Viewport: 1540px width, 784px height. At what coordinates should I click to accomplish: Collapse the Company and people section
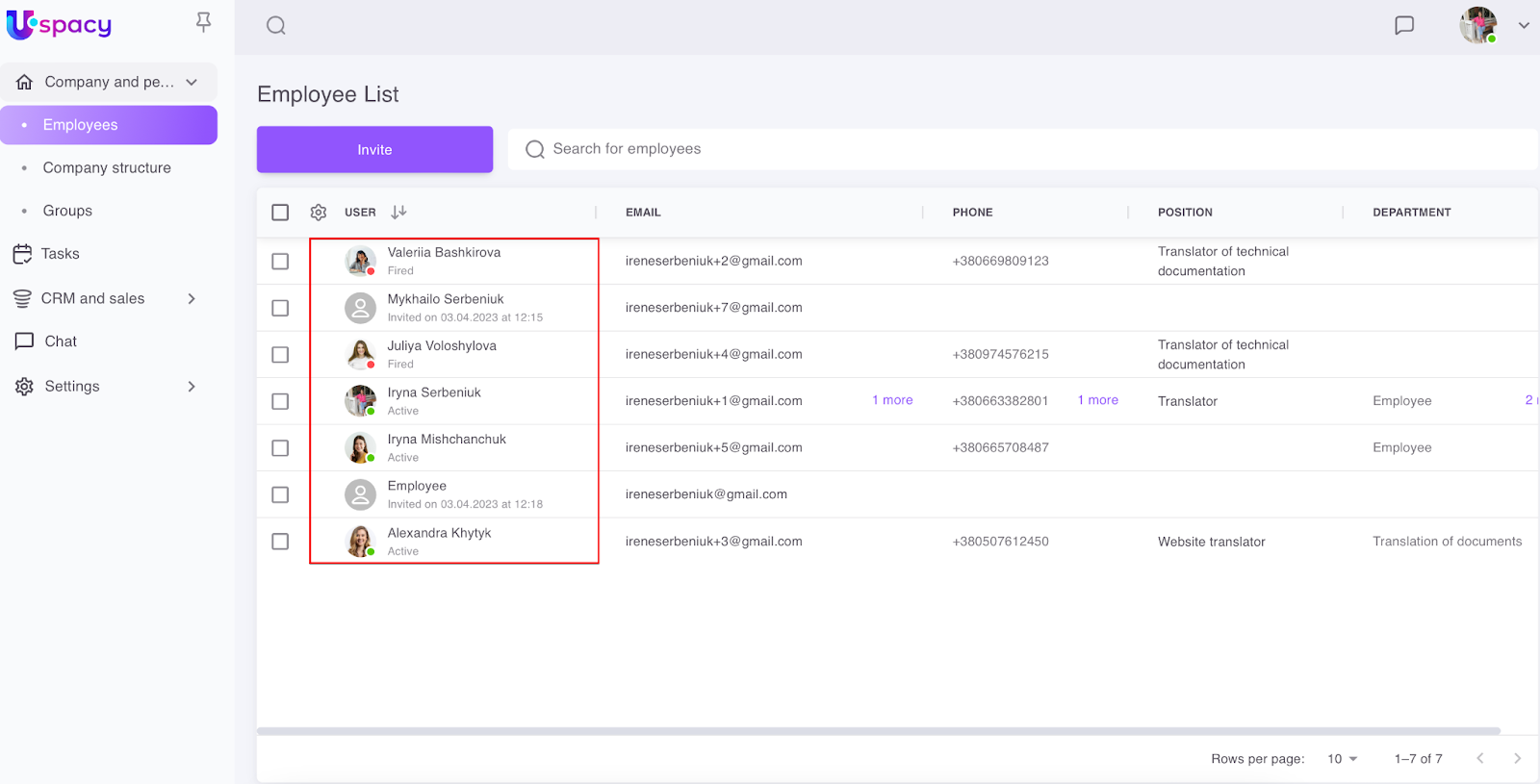click(192, 83)
